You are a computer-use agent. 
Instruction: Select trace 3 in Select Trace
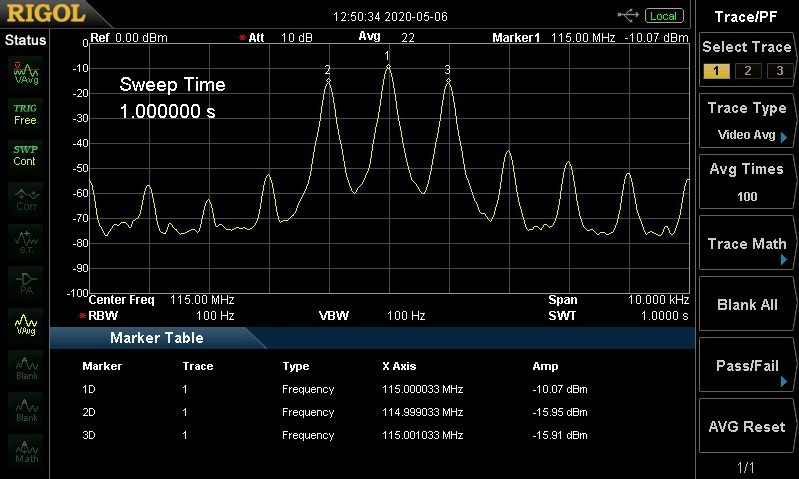(x=779, y=71)
